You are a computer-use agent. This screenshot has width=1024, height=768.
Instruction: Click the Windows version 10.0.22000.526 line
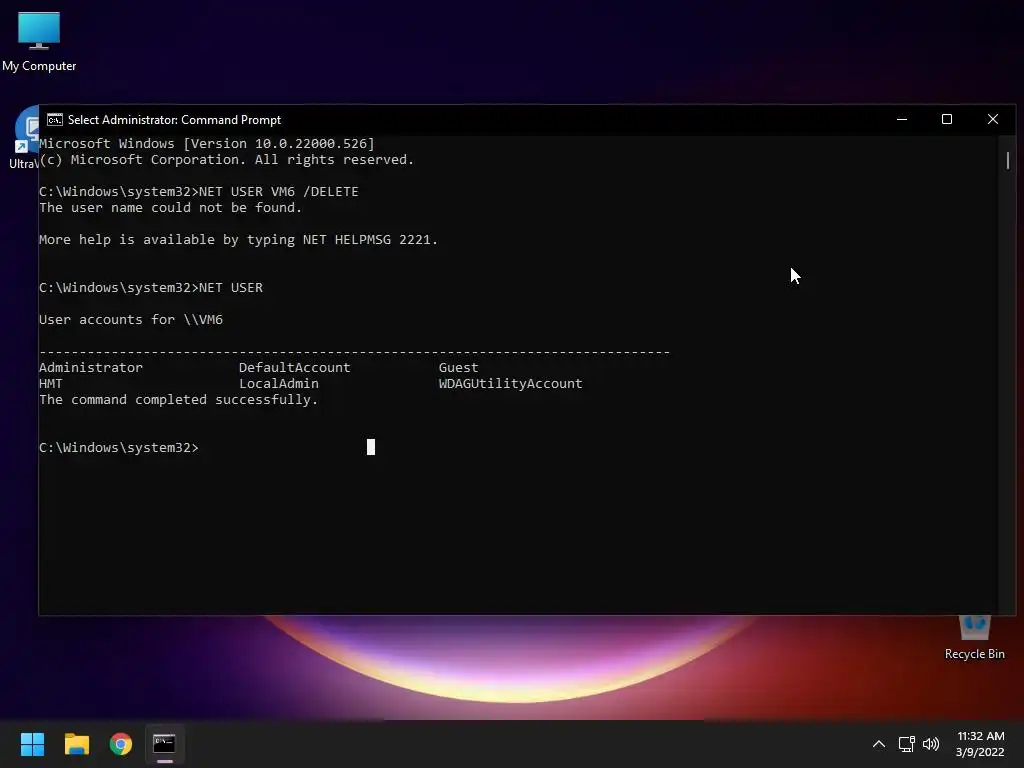[x=206, y=144]
